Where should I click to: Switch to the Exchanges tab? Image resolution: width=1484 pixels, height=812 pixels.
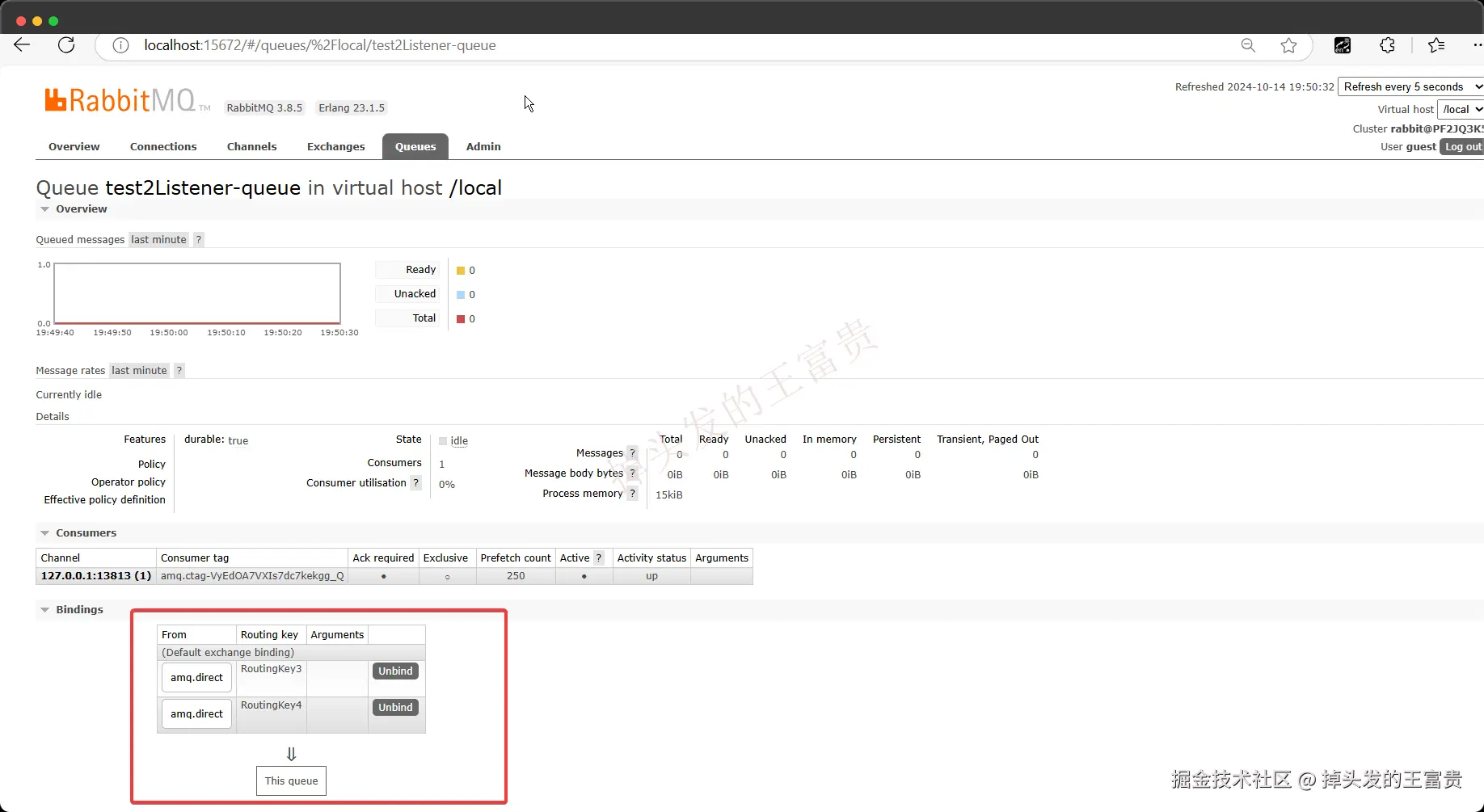(336, 146)
